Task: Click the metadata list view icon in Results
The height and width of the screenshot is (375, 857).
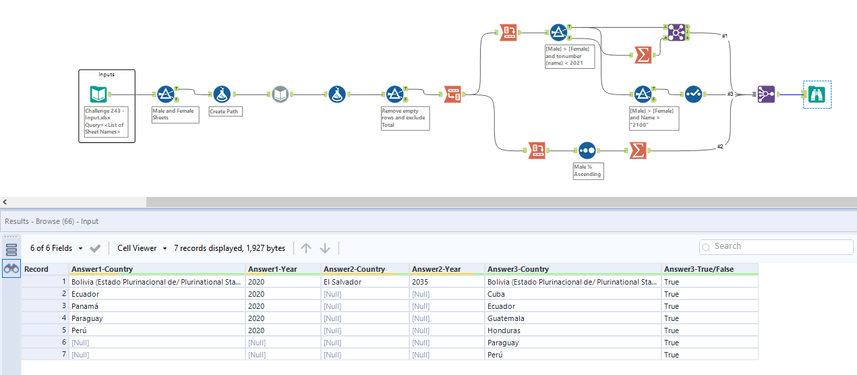Action: [x=11, y=250]
